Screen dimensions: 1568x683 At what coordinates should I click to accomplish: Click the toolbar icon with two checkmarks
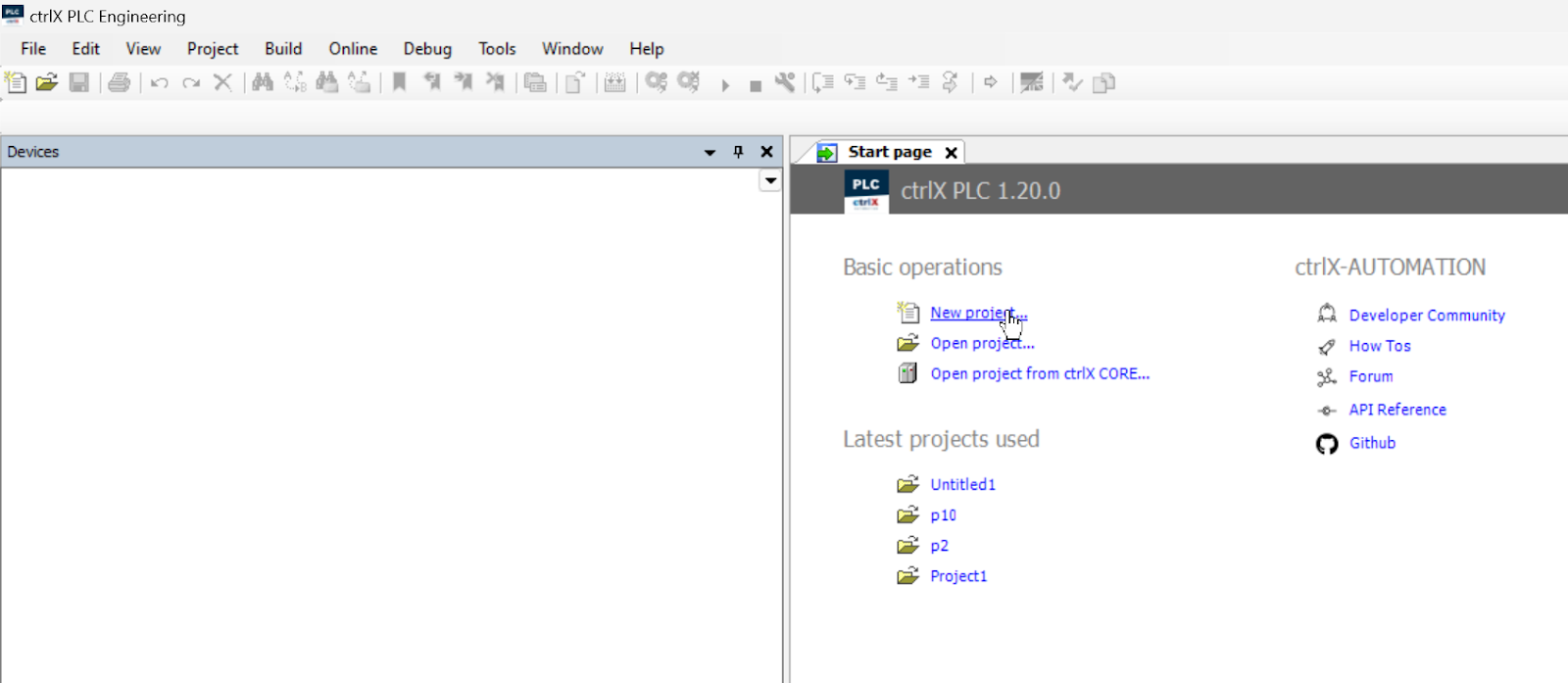coord(1073,82)
